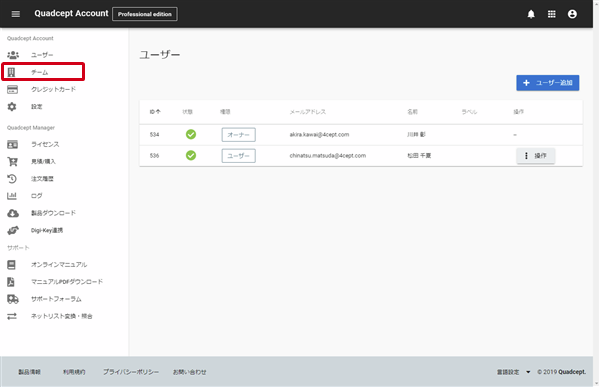Image resolution: width=600 pixels, height=387 pixels.
Task: Open 製品ダウンロード menu item
Action: [x=54, y=213]
